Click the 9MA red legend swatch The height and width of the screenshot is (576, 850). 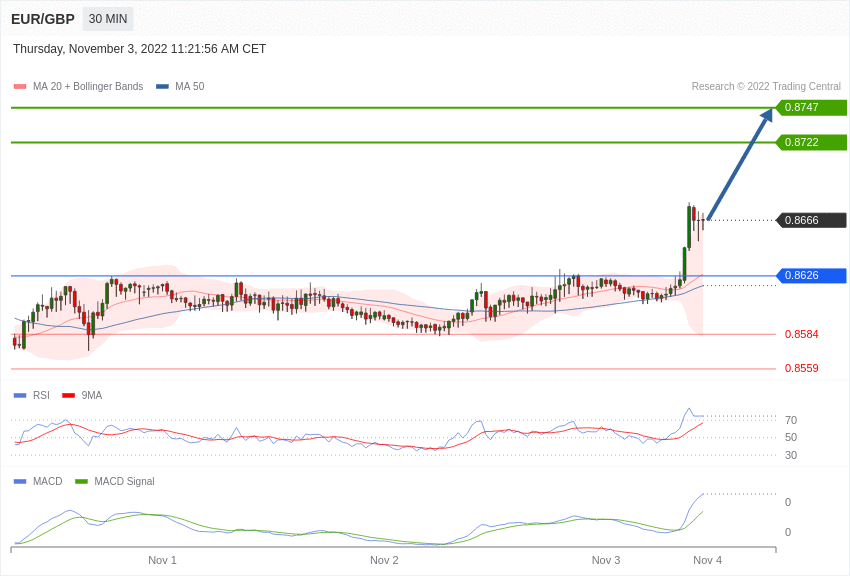pos(69,396)
